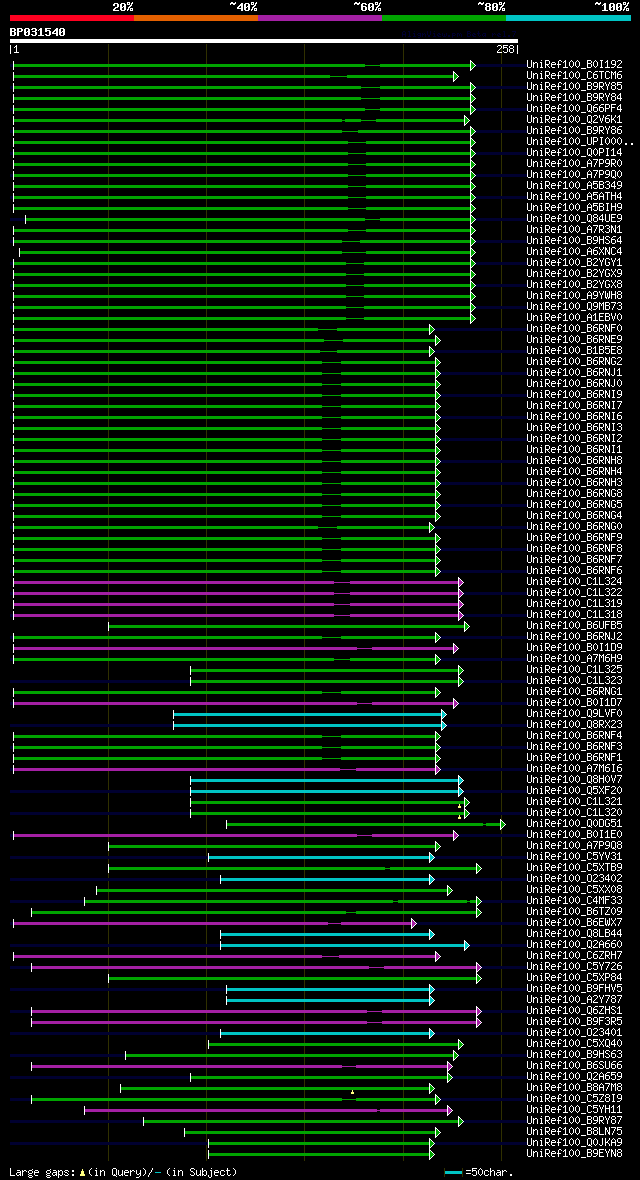The width and height of the screenshot is (640, 1180).
Task: Click the UniRef100_B6RNH8 entry
Action: (x=574, y=460)
